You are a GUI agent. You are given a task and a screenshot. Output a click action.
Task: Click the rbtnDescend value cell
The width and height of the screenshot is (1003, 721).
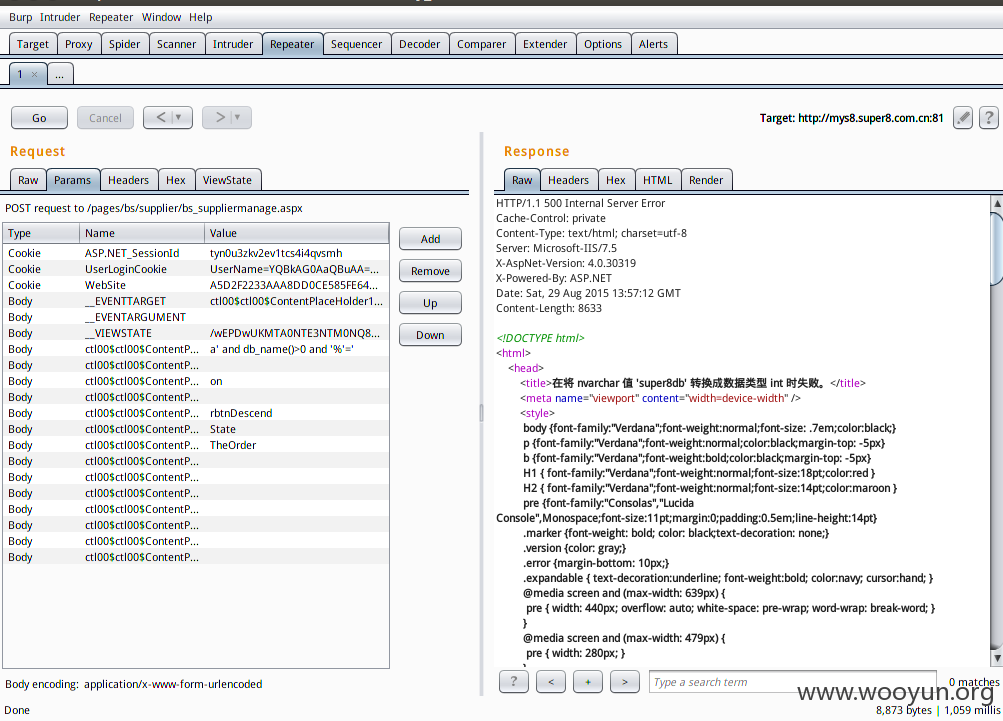(x=297, y=413)
